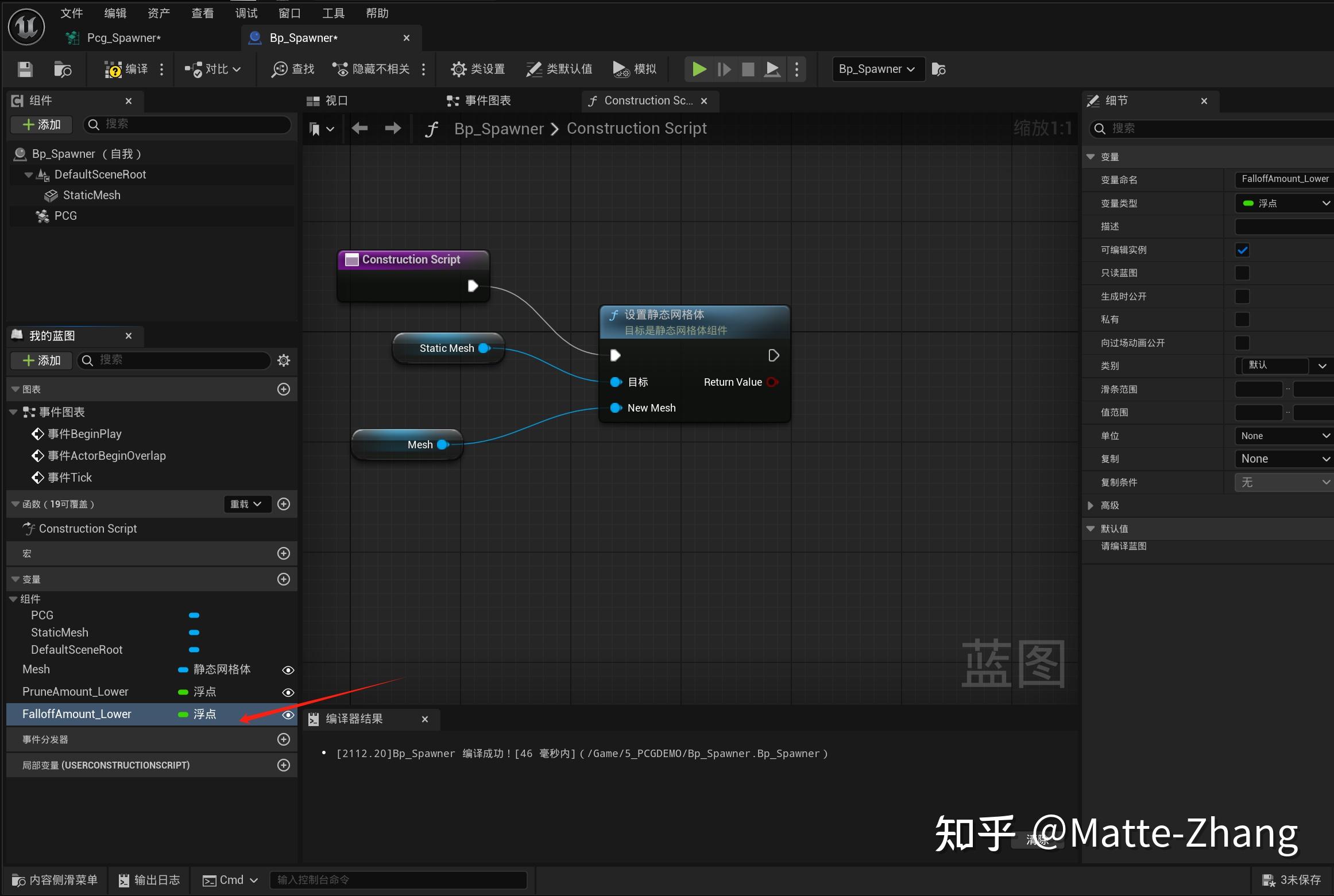Click the Add (添加) component button
1334x896 pixels.
point(41,125)
